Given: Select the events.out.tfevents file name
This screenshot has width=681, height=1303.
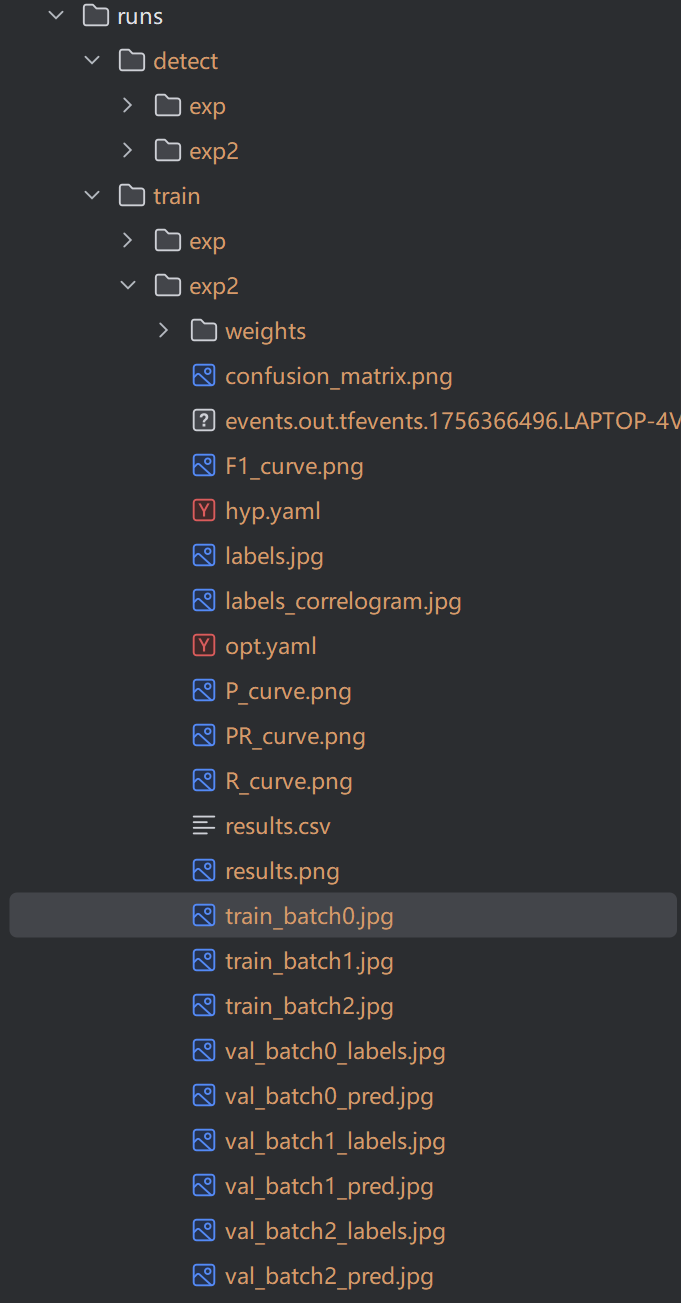Looking at the screenshot, I should [453, 422].
